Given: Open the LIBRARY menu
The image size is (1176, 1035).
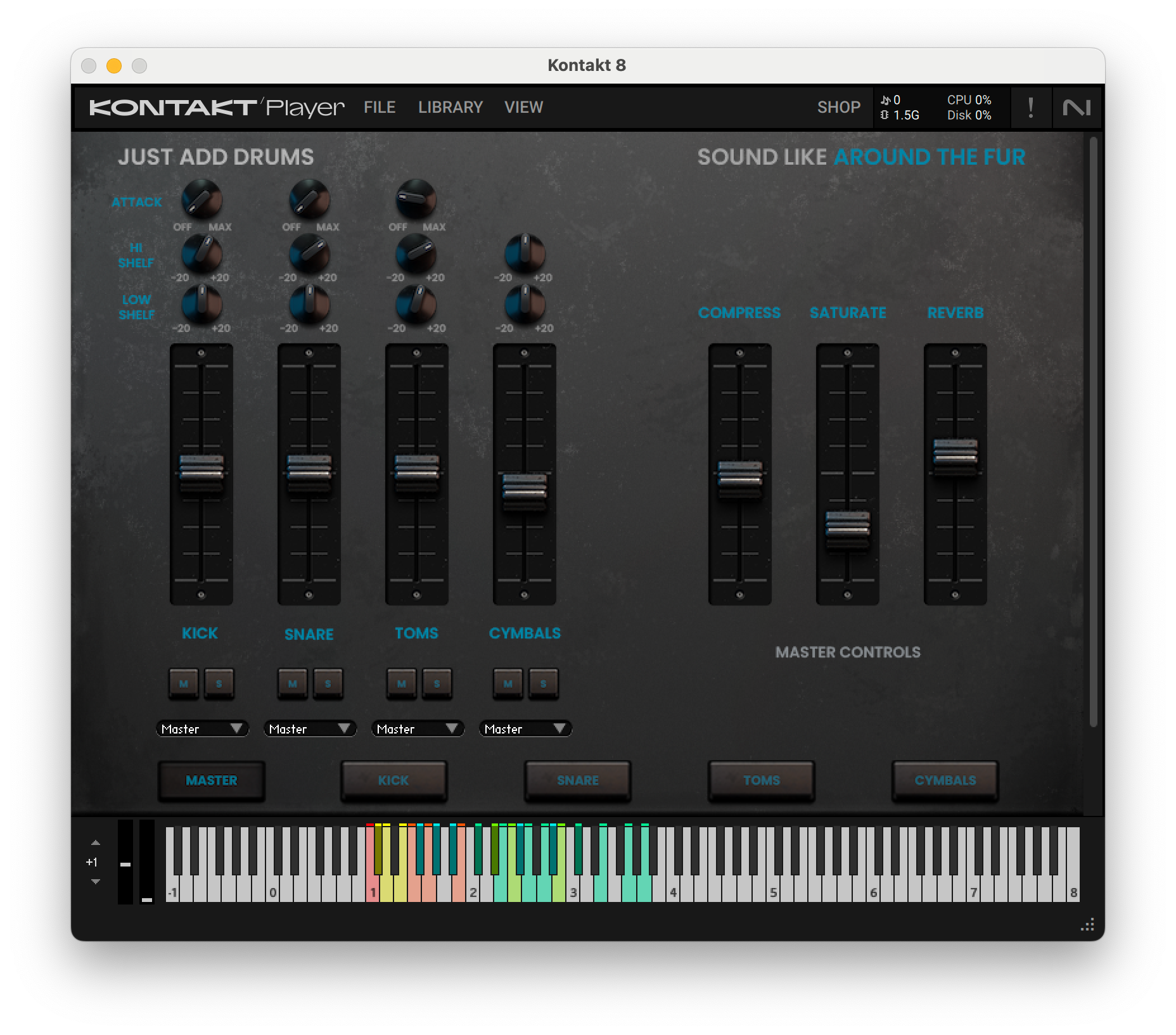Looking at the screenshot, I should coord(451,108).
